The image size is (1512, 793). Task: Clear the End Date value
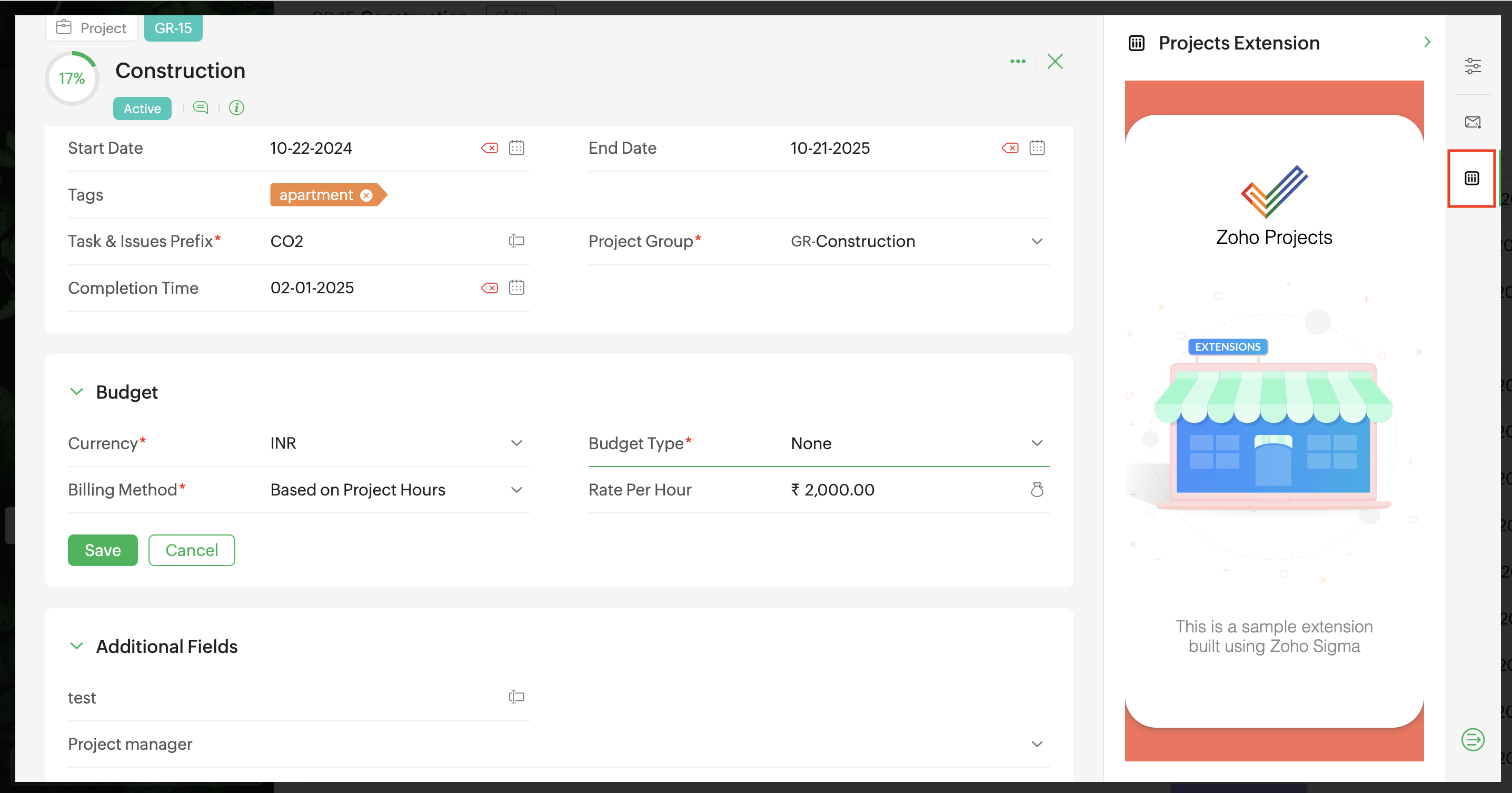click(x=1010, y=148)
